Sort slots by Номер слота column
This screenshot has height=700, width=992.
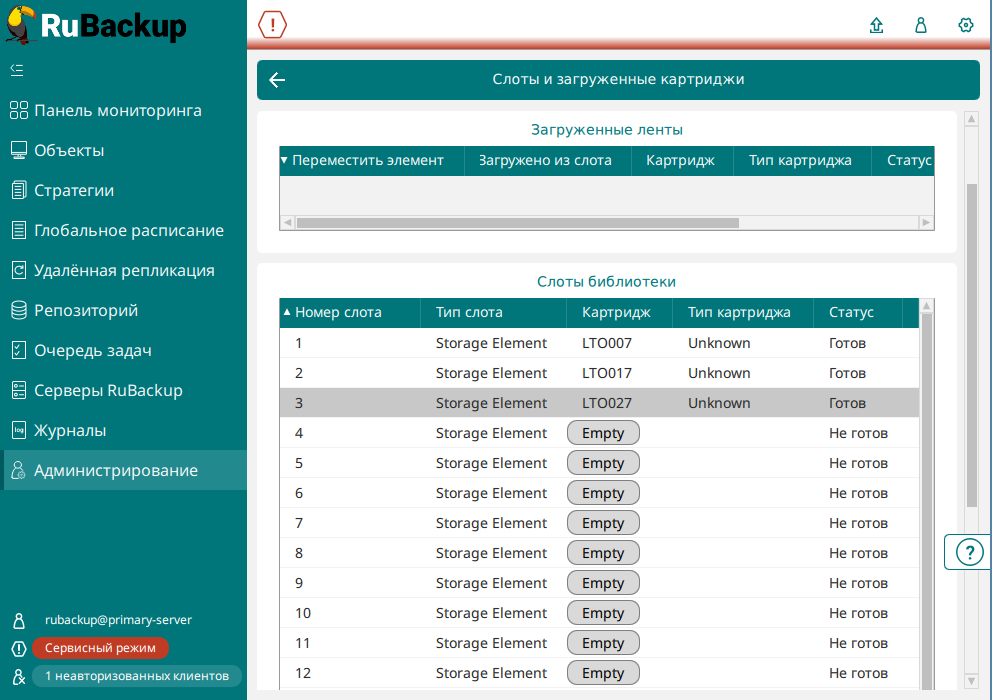click(x=338, y=312)
